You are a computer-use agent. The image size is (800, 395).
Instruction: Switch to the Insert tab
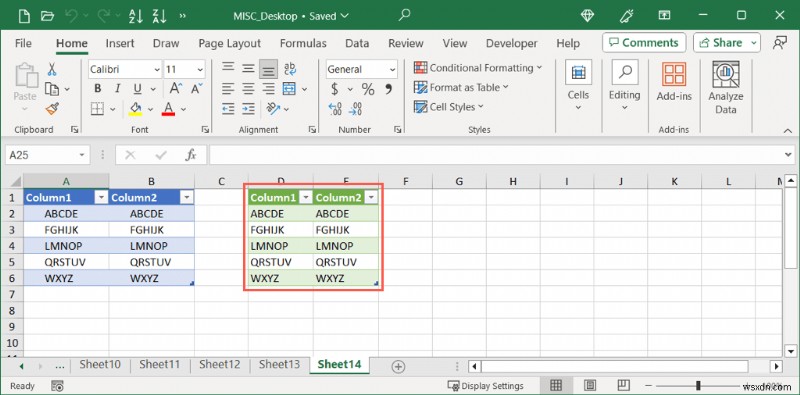[x=120, y=43]
